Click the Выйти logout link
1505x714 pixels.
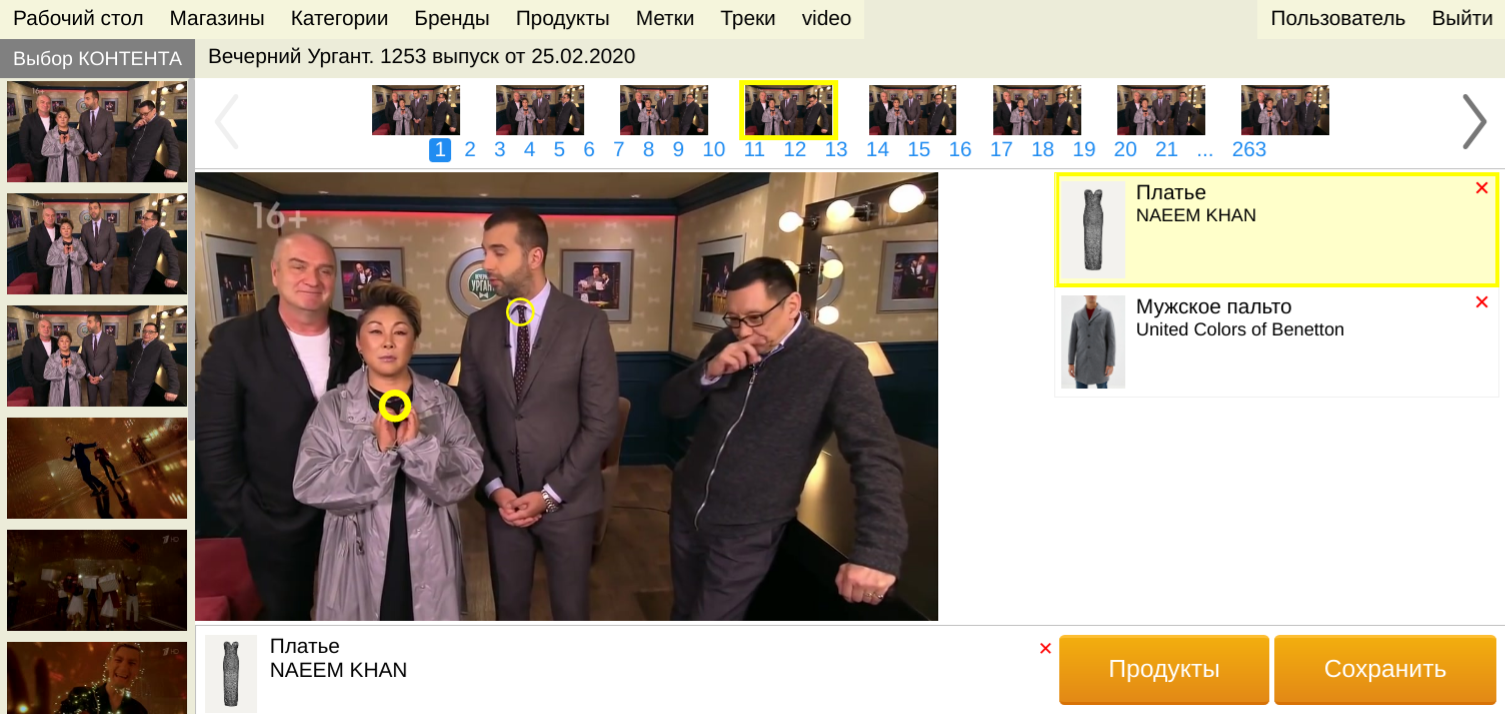(1462, 18)
